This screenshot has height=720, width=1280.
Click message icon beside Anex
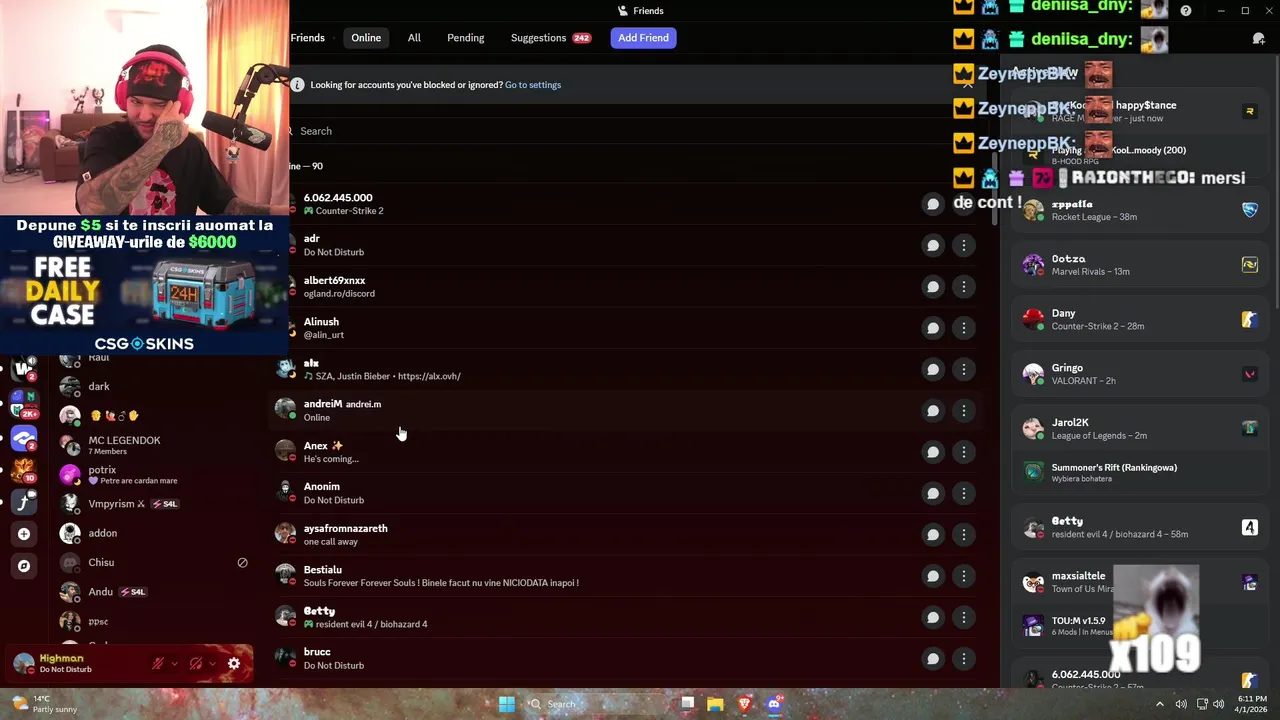tap(932, 452)
